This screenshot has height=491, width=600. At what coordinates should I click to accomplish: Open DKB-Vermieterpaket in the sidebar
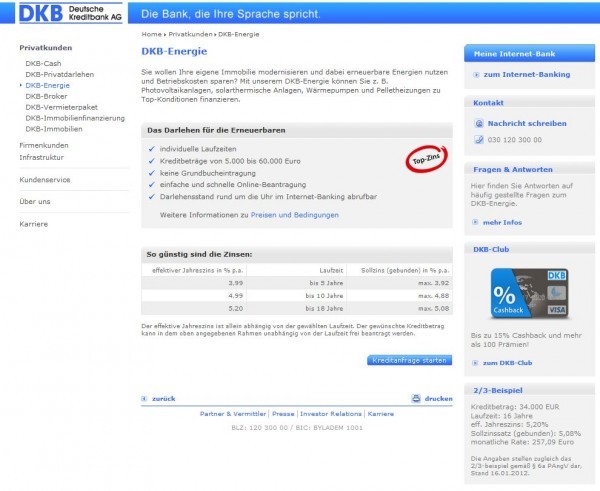[62, 108]
